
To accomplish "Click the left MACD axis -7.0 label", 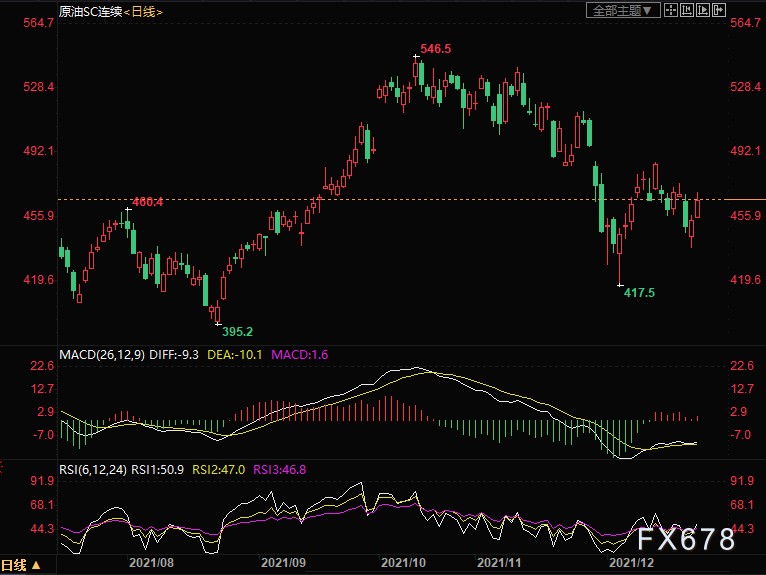I will click(x=43, y=435).
